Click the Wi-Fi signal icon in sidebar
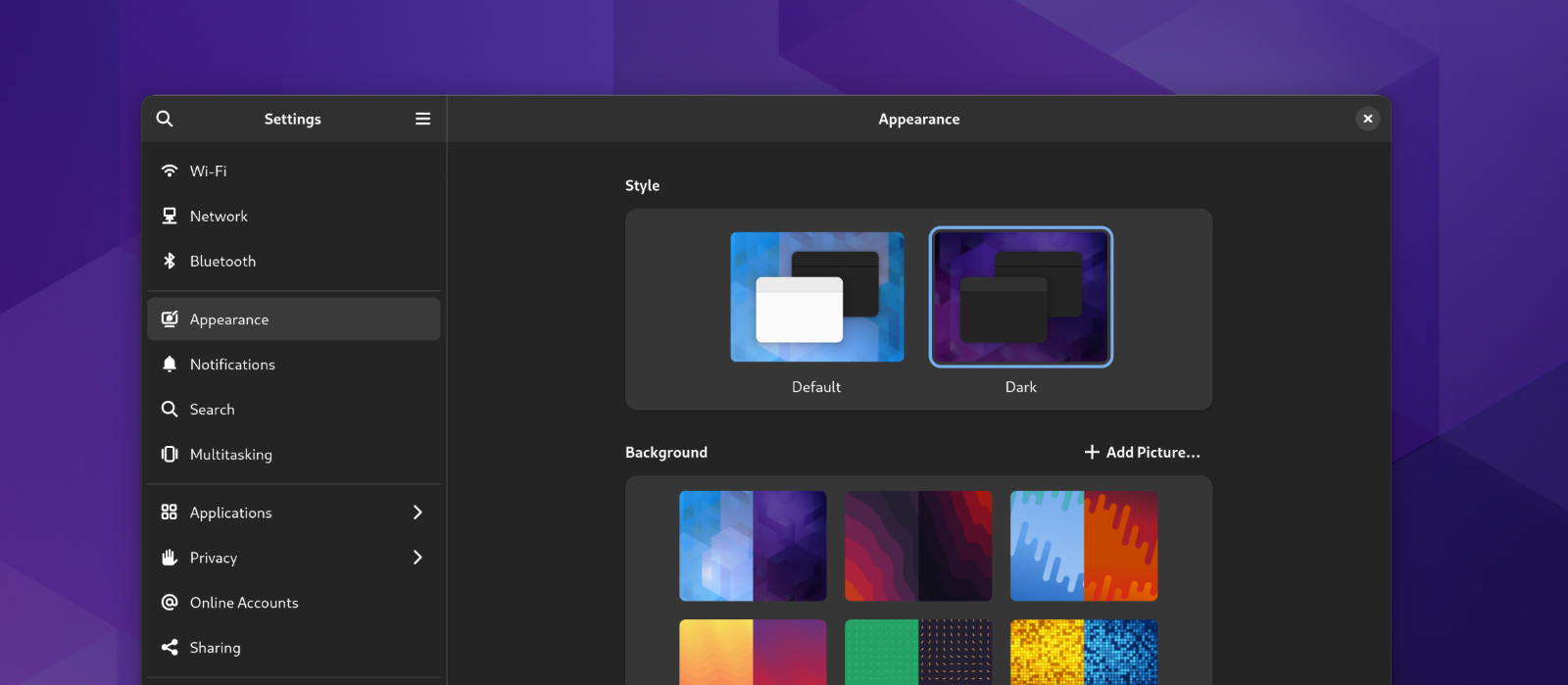 coord(170,171)
